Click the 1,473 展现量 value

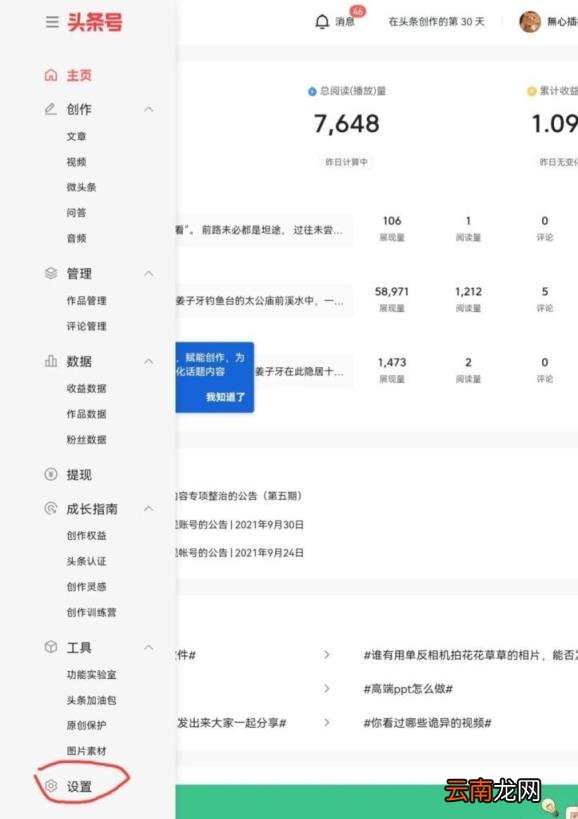pyautogui.click(x=392, y=362)
